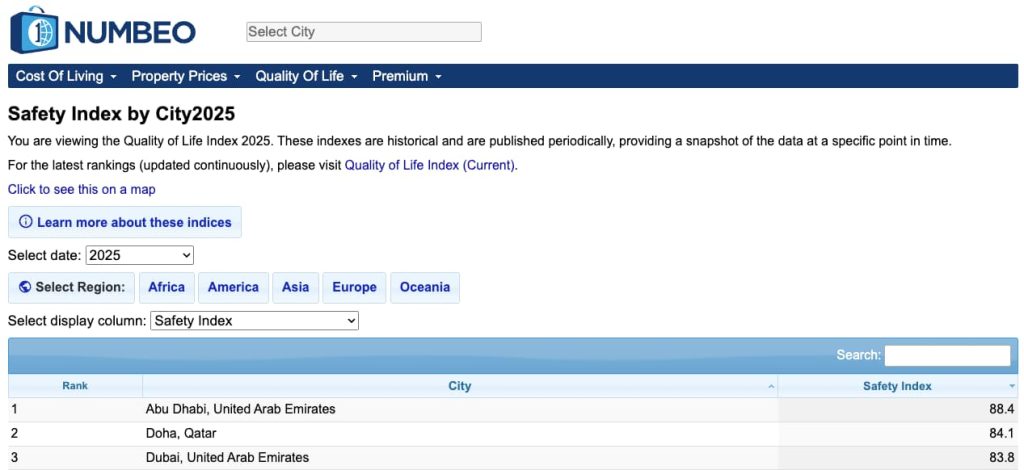The image size is (1024, 470).
Task: Click the Safety Index column sort arrow
Action: click(1012, 386)
